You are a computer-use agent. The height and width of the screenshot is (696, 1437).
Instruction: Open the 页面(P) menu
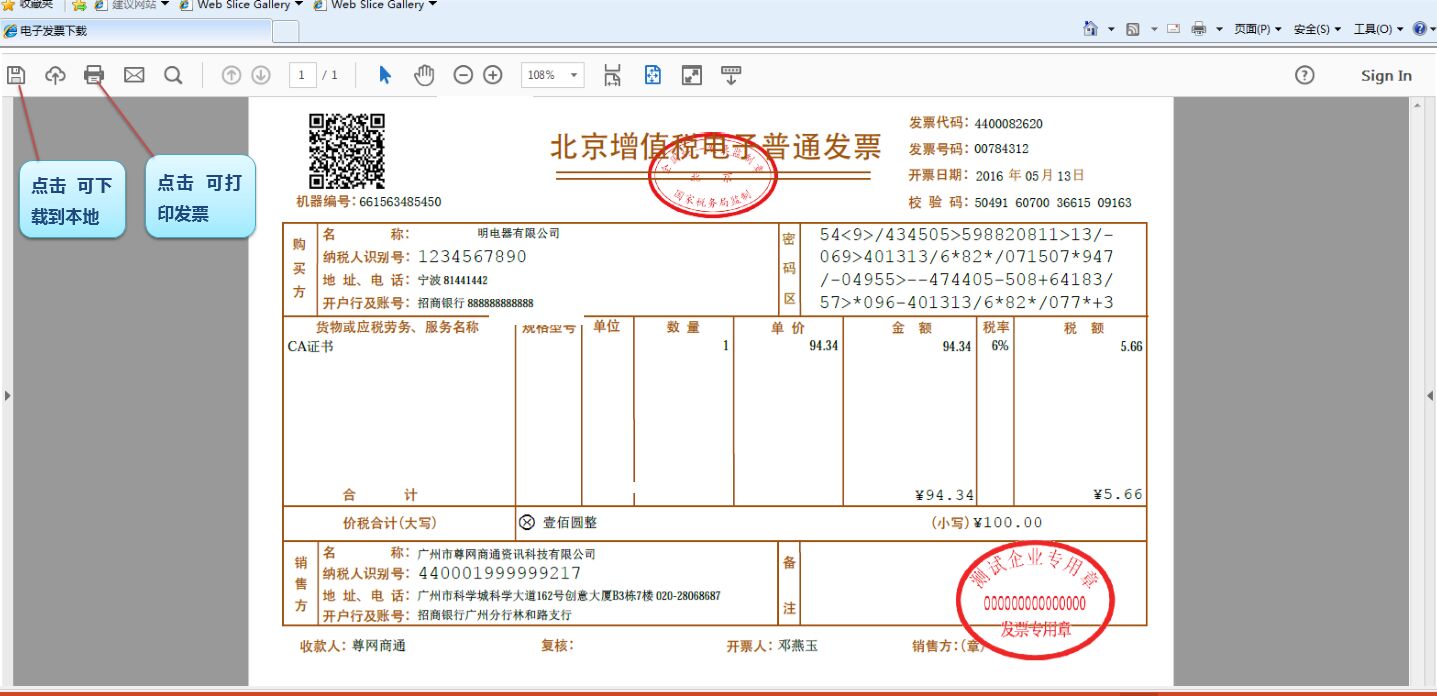click(1257, 29)
